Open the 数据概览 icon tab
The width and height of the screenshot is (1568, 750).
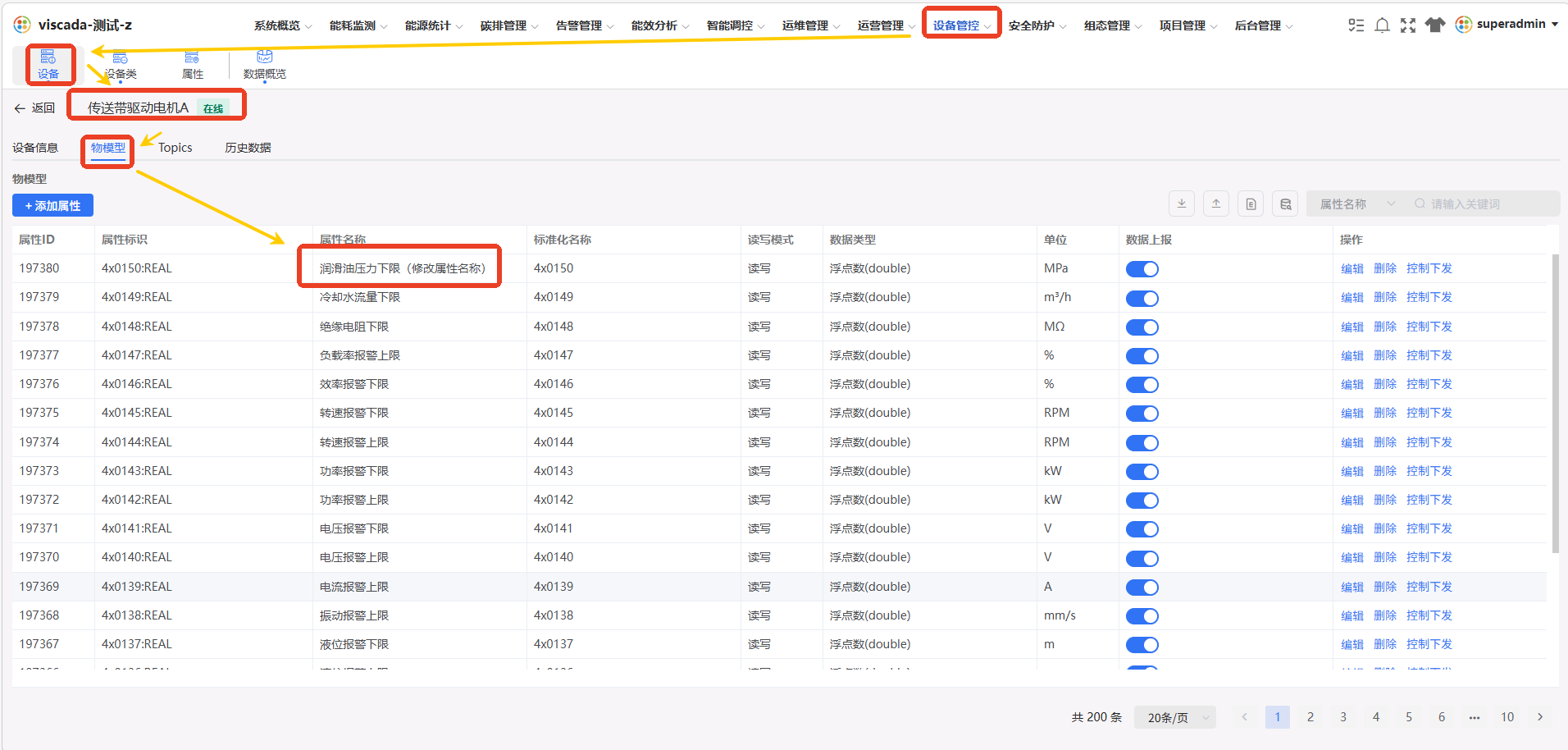point(265,65)
